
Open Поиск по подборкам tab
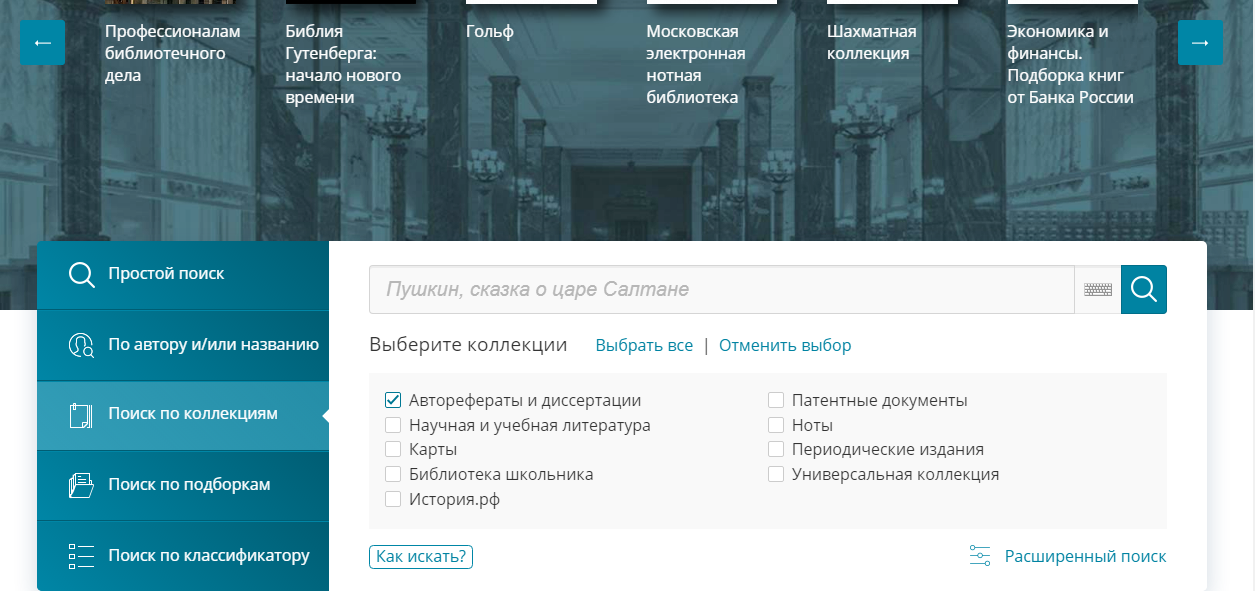point(183,485)
